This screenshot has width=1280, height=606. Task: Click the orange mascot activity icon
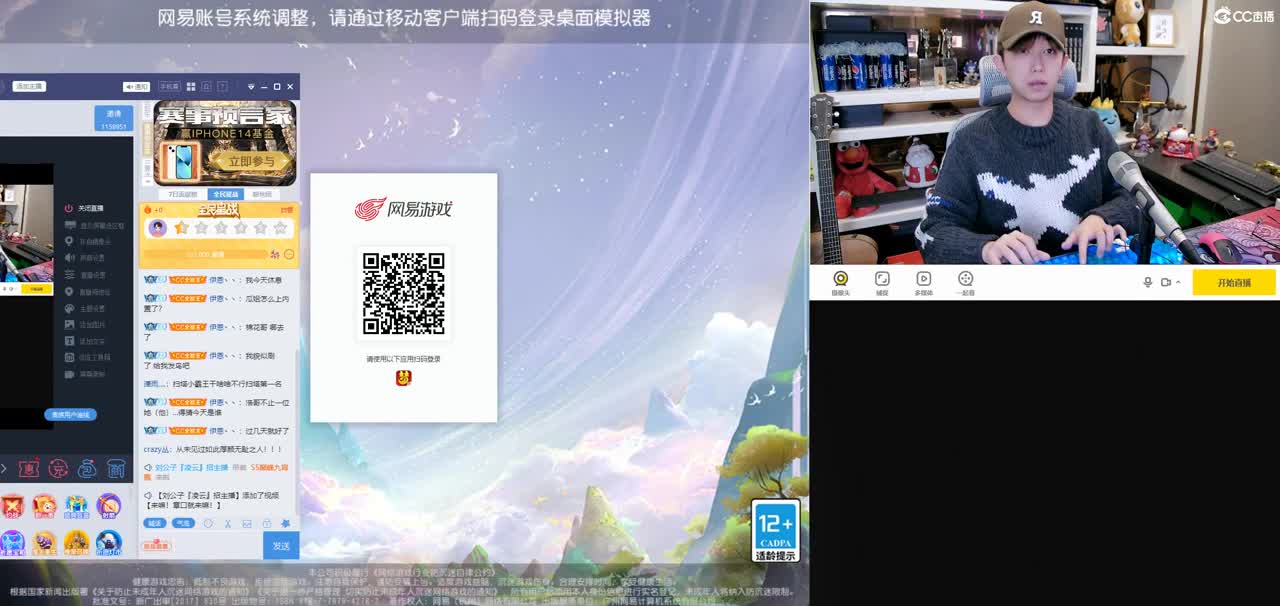(44, 507)
